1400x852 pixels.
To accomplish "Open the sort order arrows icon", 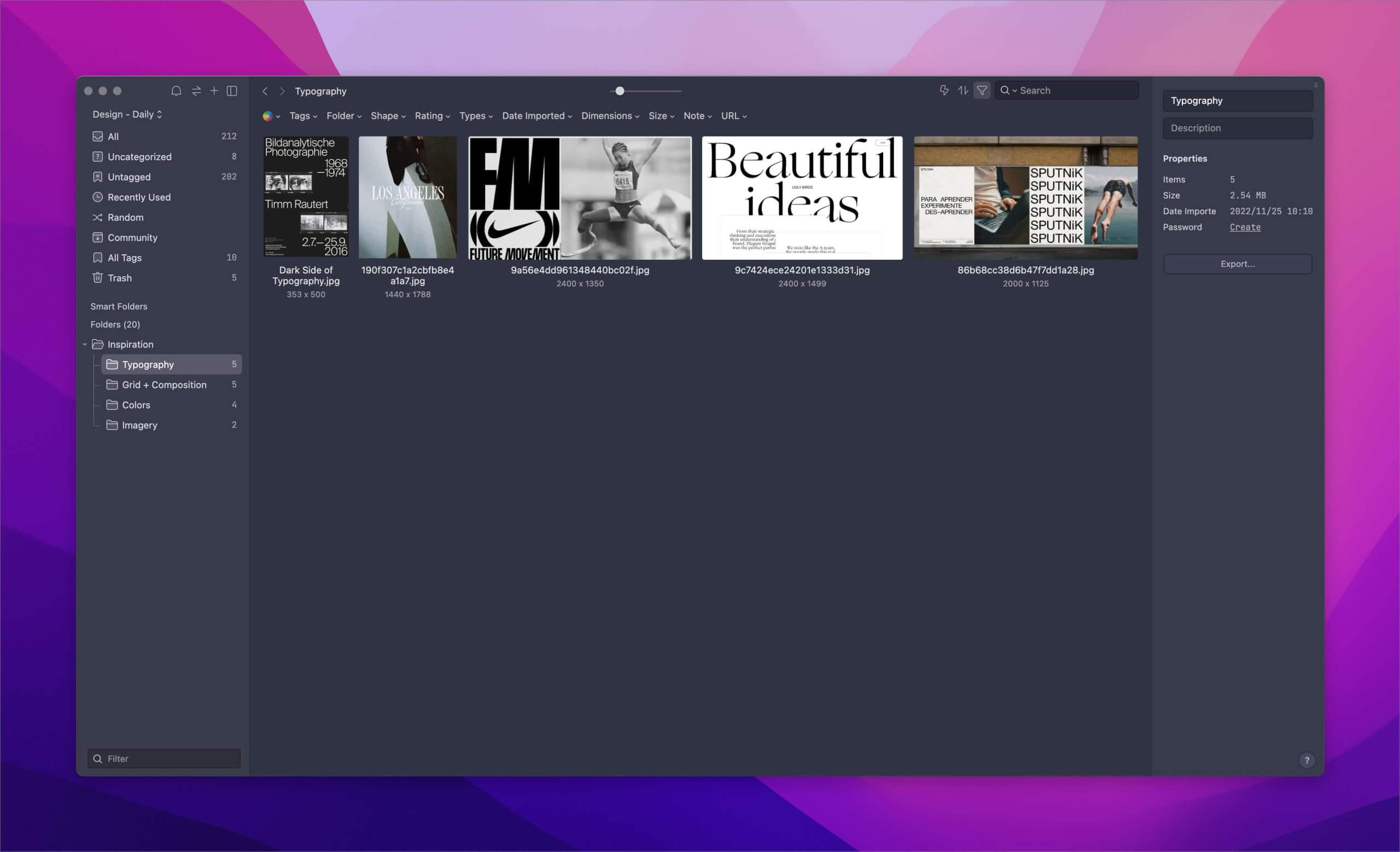I will (x=962, y=90).
